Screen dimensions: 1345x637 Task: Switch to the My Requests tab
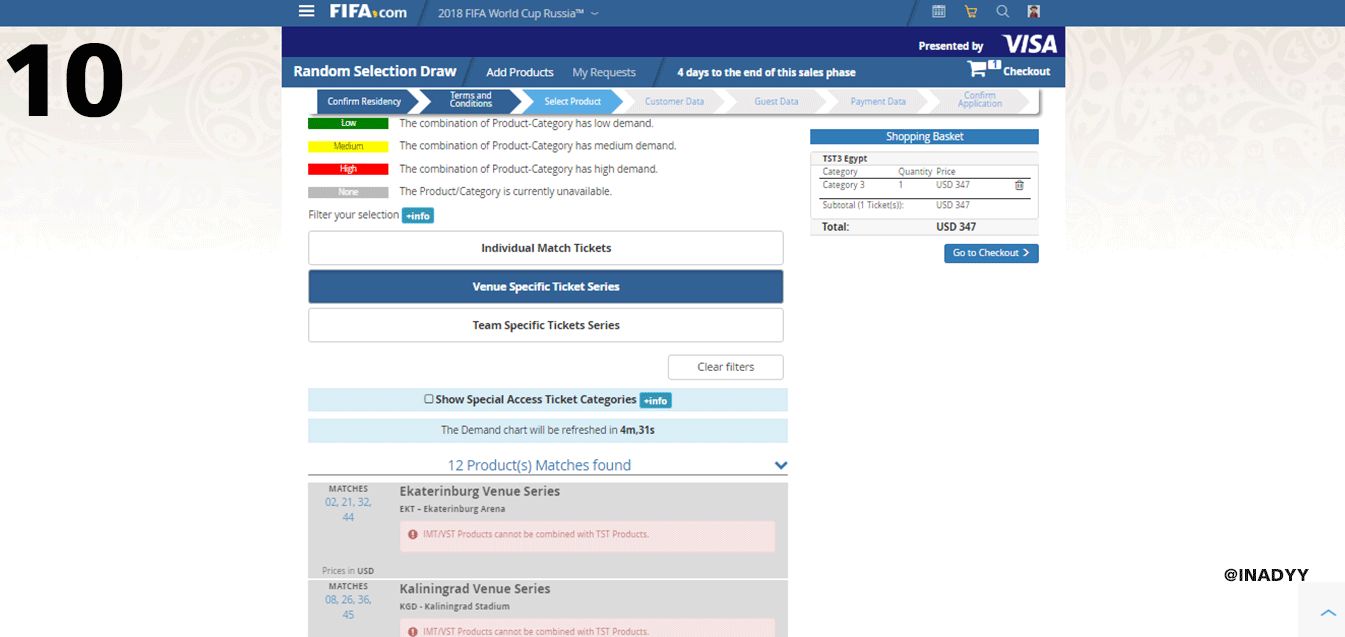click(x=603, y=72)
